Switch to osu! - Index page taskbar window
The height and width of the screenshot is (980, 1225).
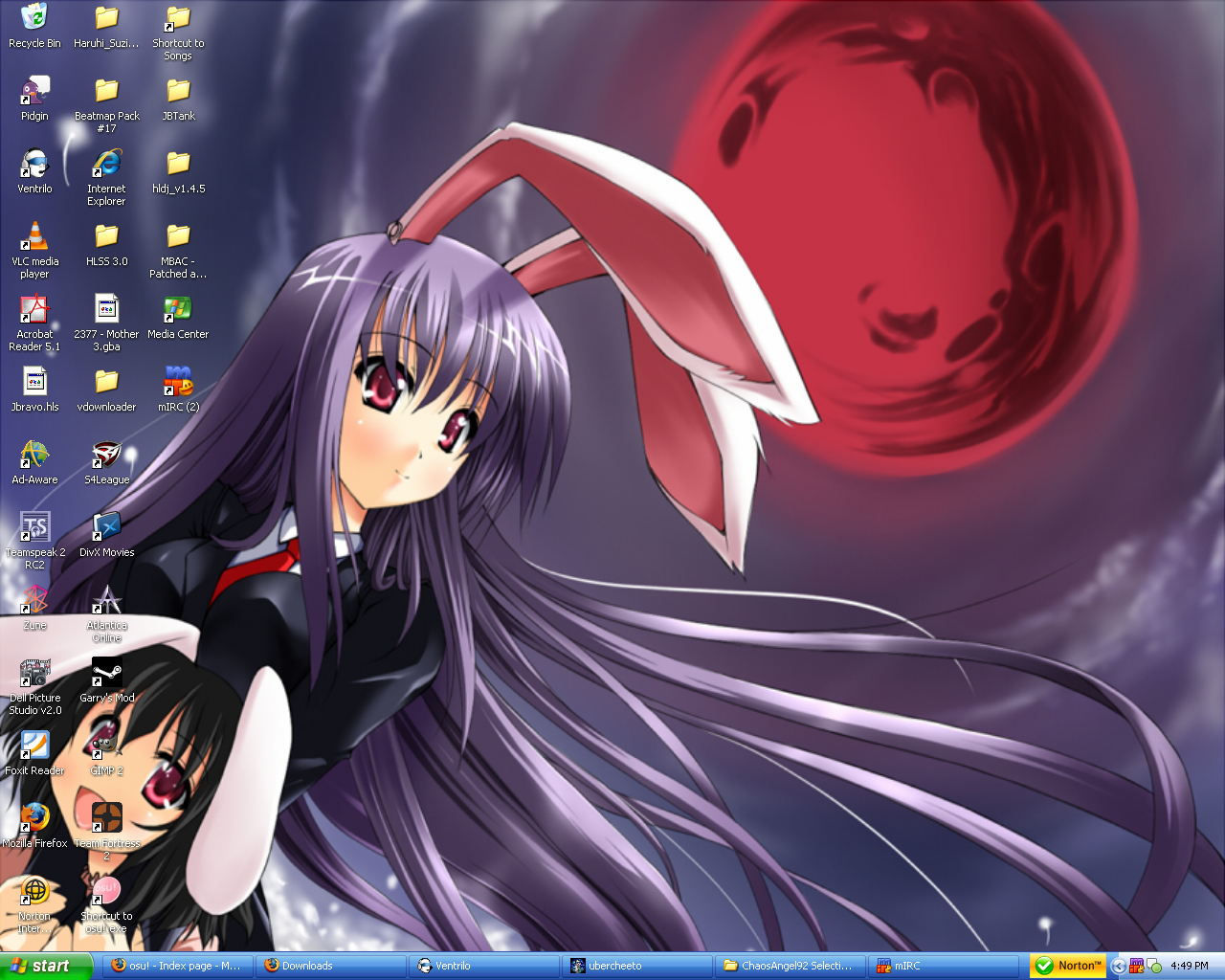pyautogui.click(x=178, y=966)
